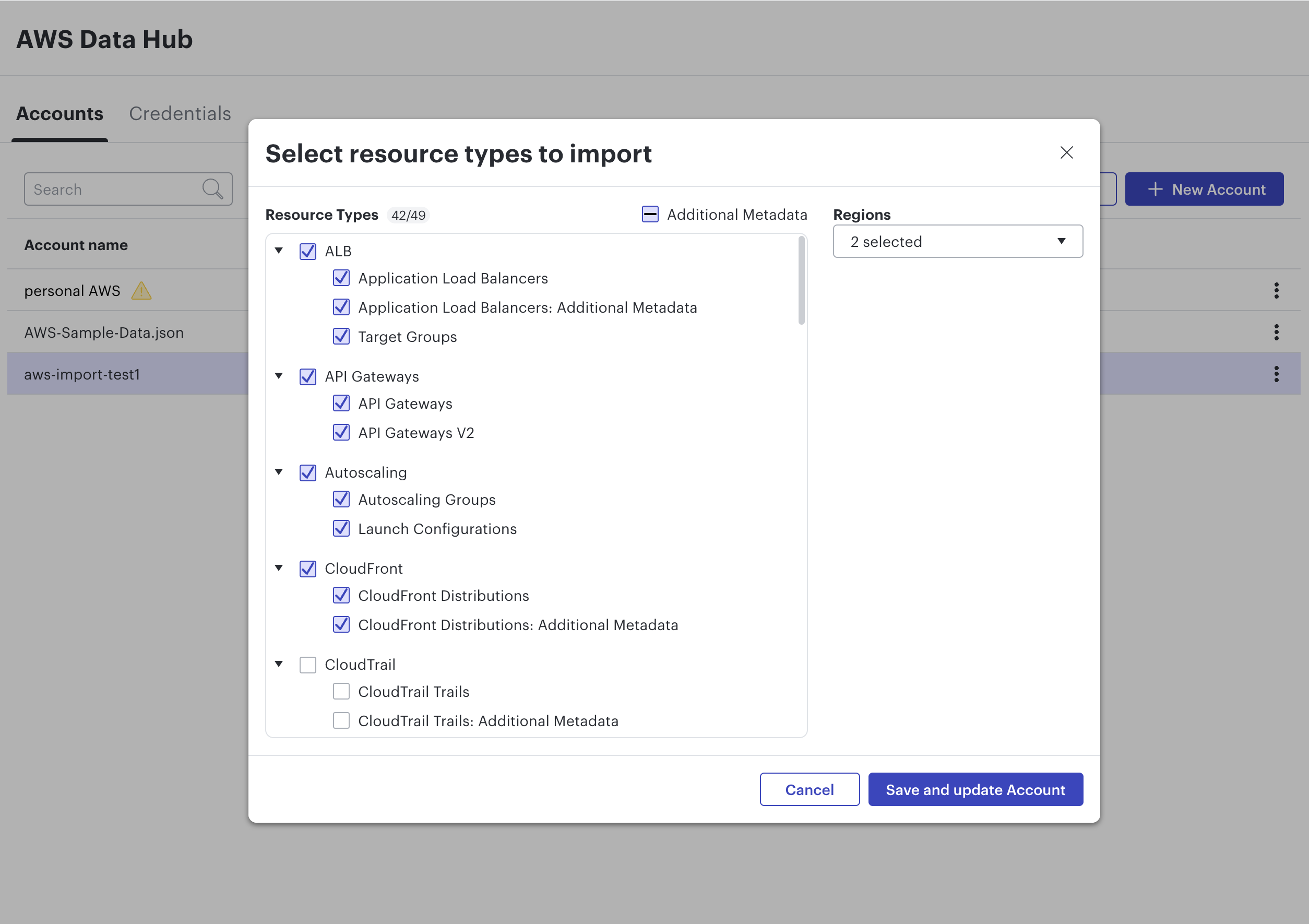This screenshot has height=924, width=1309.
Task: Collapse the CloudFront resource group
Action: coord(279,568)
